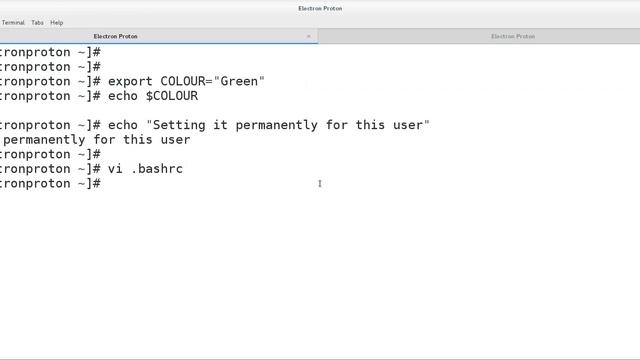Screen dimensions: 640x360
Task: Open the Tabs menu
Action: [37, 22]
